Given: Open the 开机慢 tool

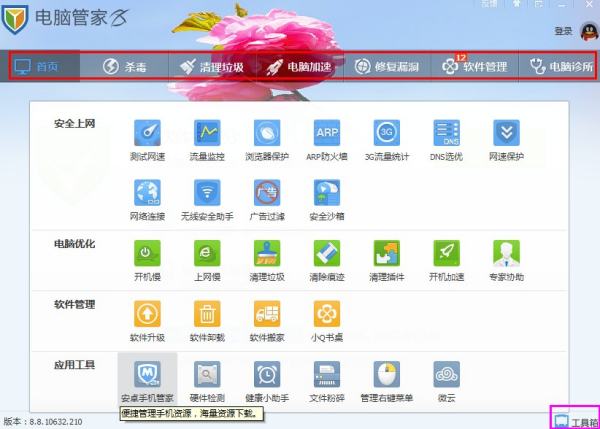Looking at the screenshot, I should click(x=147, y=261).
